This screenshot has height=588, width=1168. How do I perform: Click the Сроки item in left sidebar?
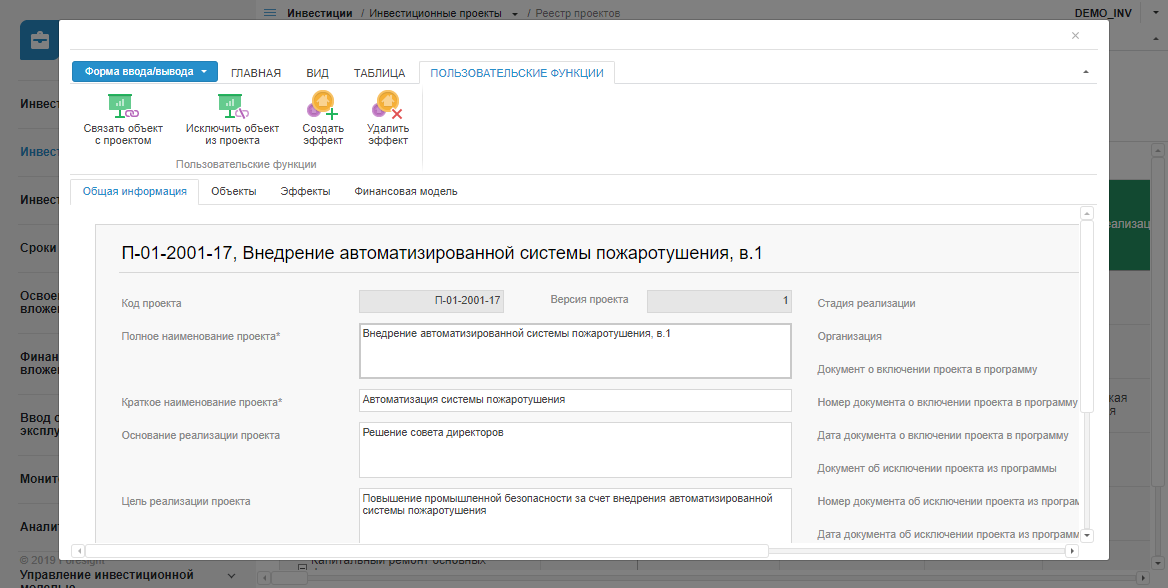(x=39, y=247)
